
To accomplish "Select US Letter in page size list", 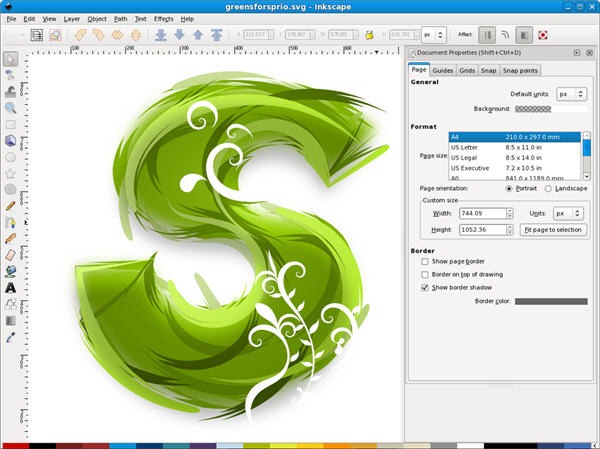I will tap(465, 148).
